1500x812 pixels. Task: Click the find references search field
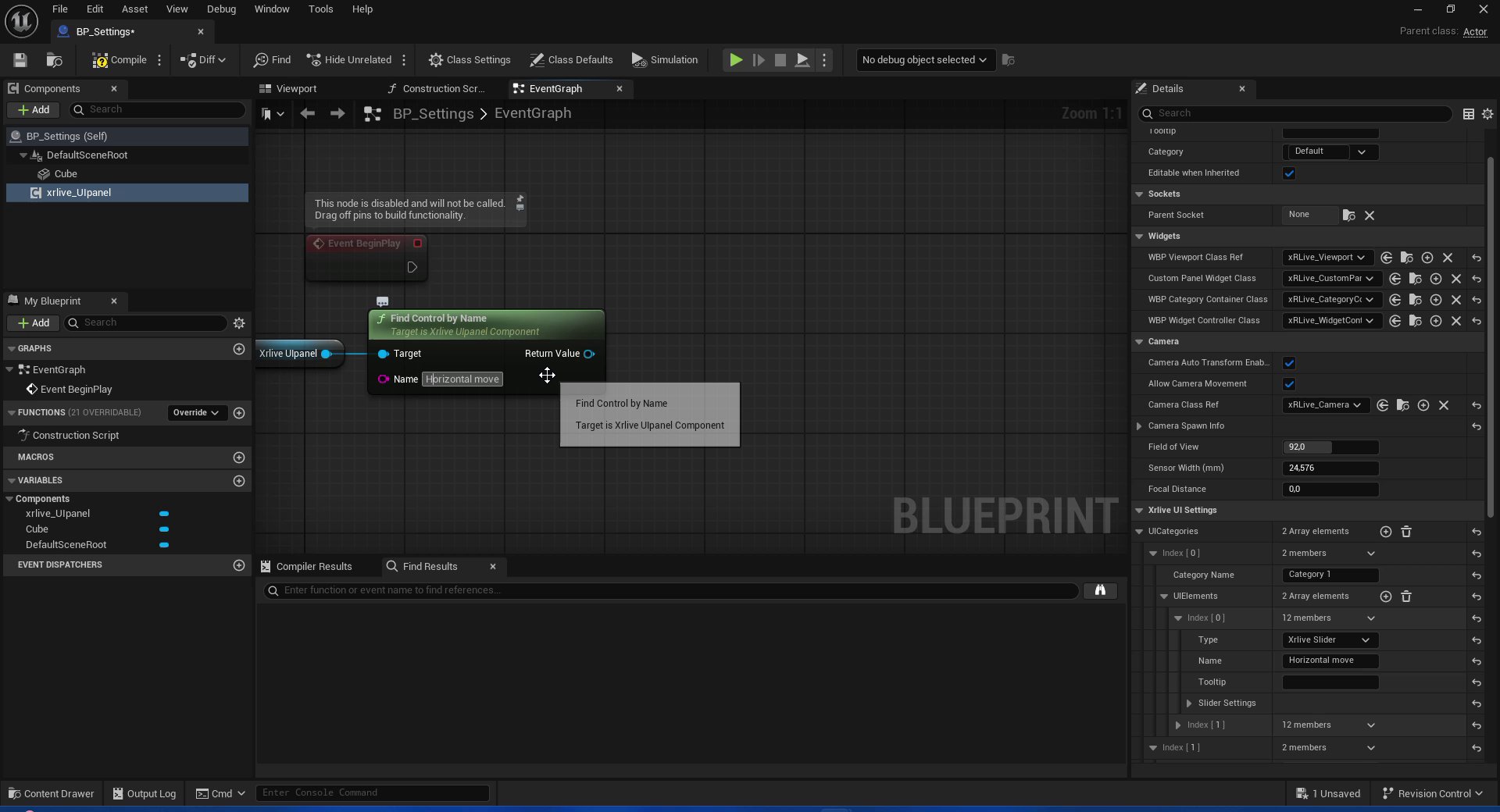[x=672, y=591]
